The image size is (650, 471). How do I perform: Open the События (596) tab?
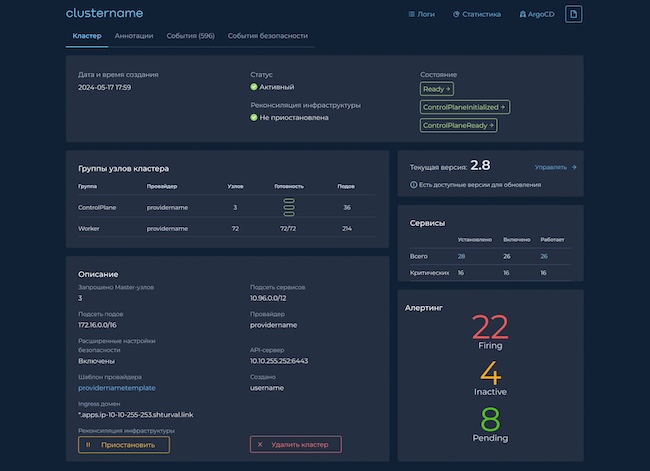coord(191,36)
